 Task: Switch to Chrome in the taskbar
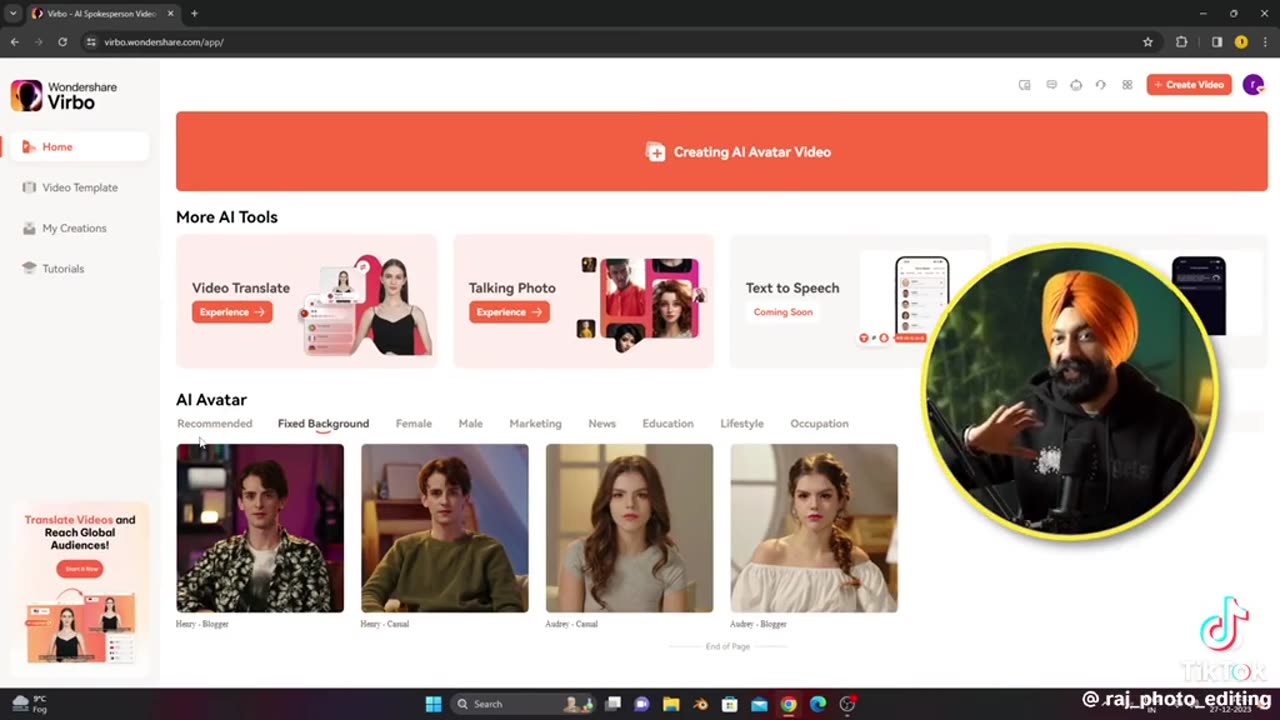788,704
